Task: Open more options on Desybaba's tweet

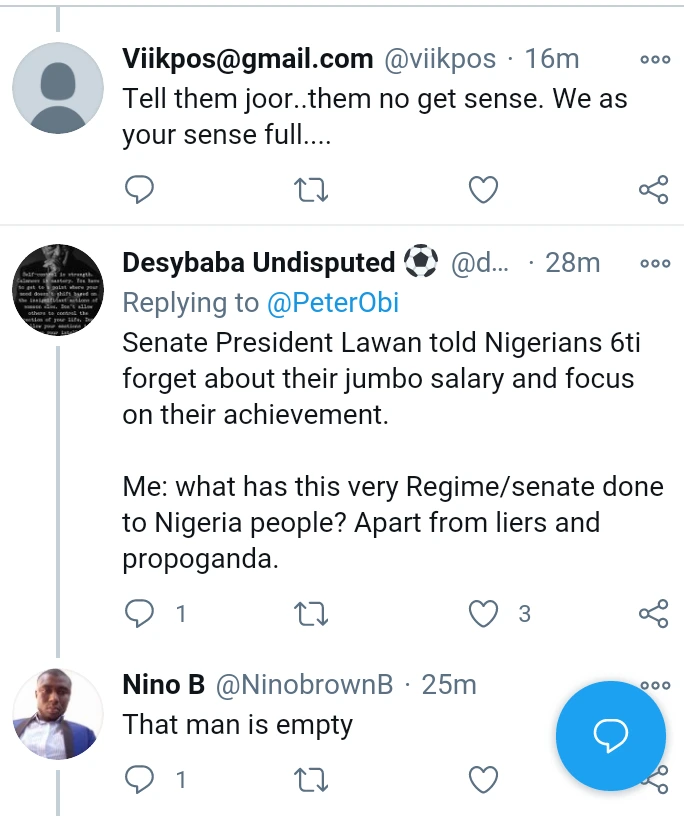Action: point(655,264)
